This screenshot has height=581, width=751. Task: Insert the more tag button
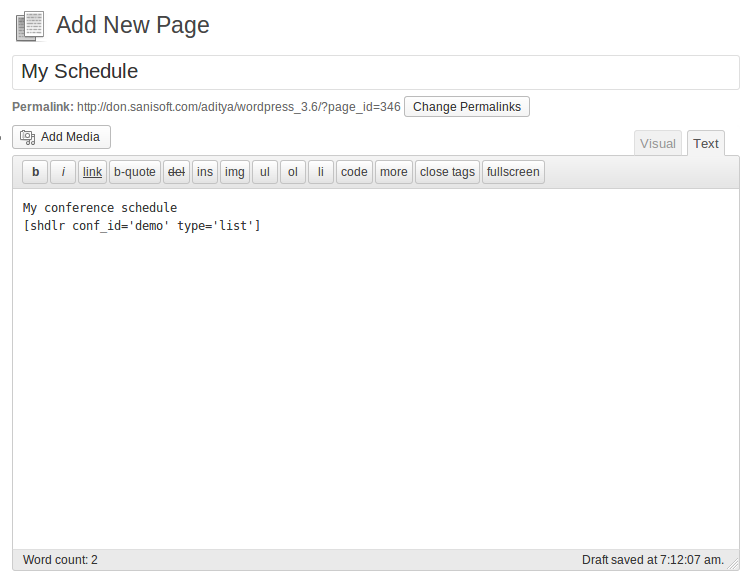[394, 172]
